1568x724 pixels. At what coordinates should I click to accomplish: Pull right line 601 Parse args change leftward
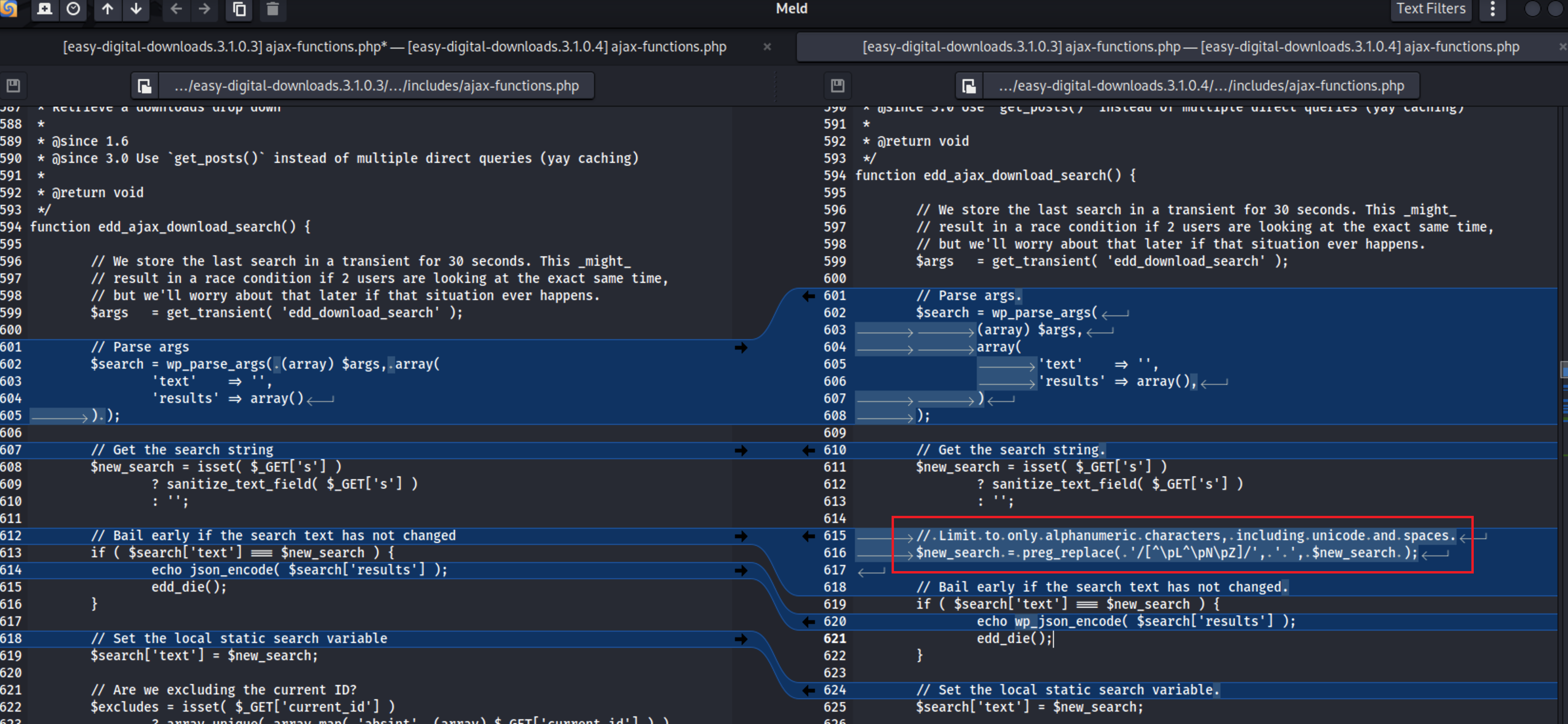(x=808, y=296)
